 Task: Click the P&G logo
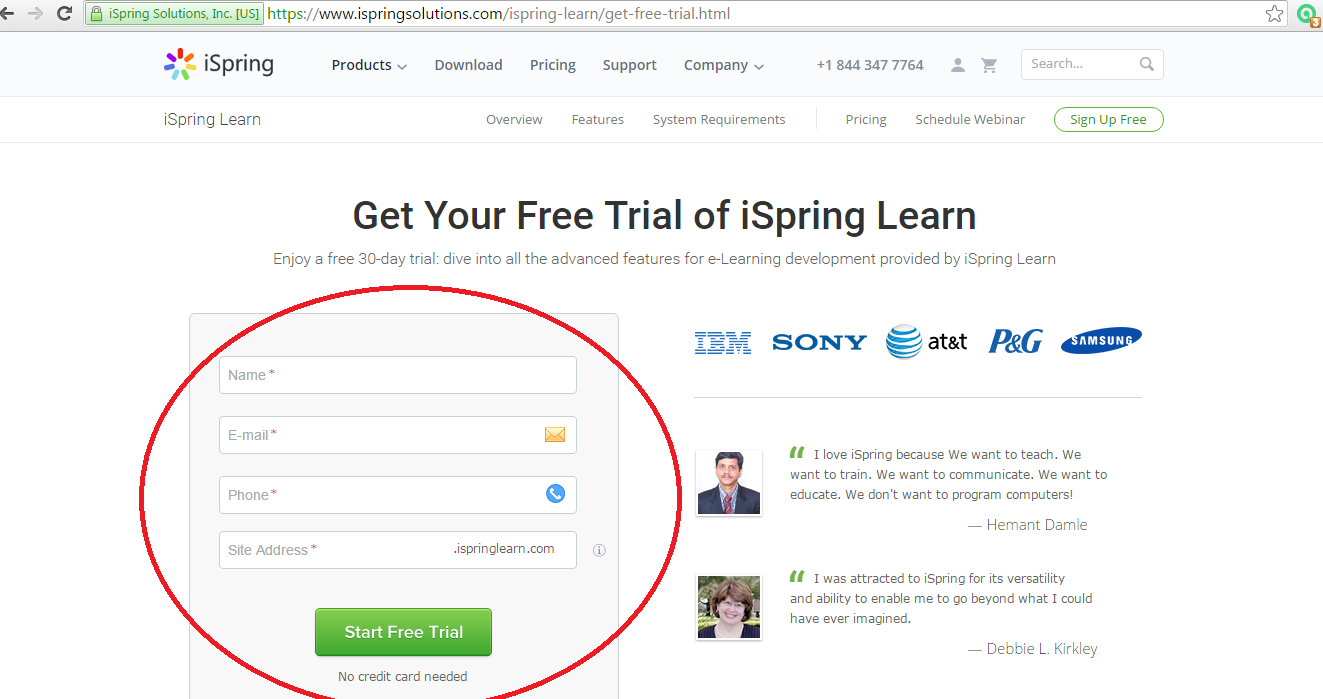(1015, 342)
